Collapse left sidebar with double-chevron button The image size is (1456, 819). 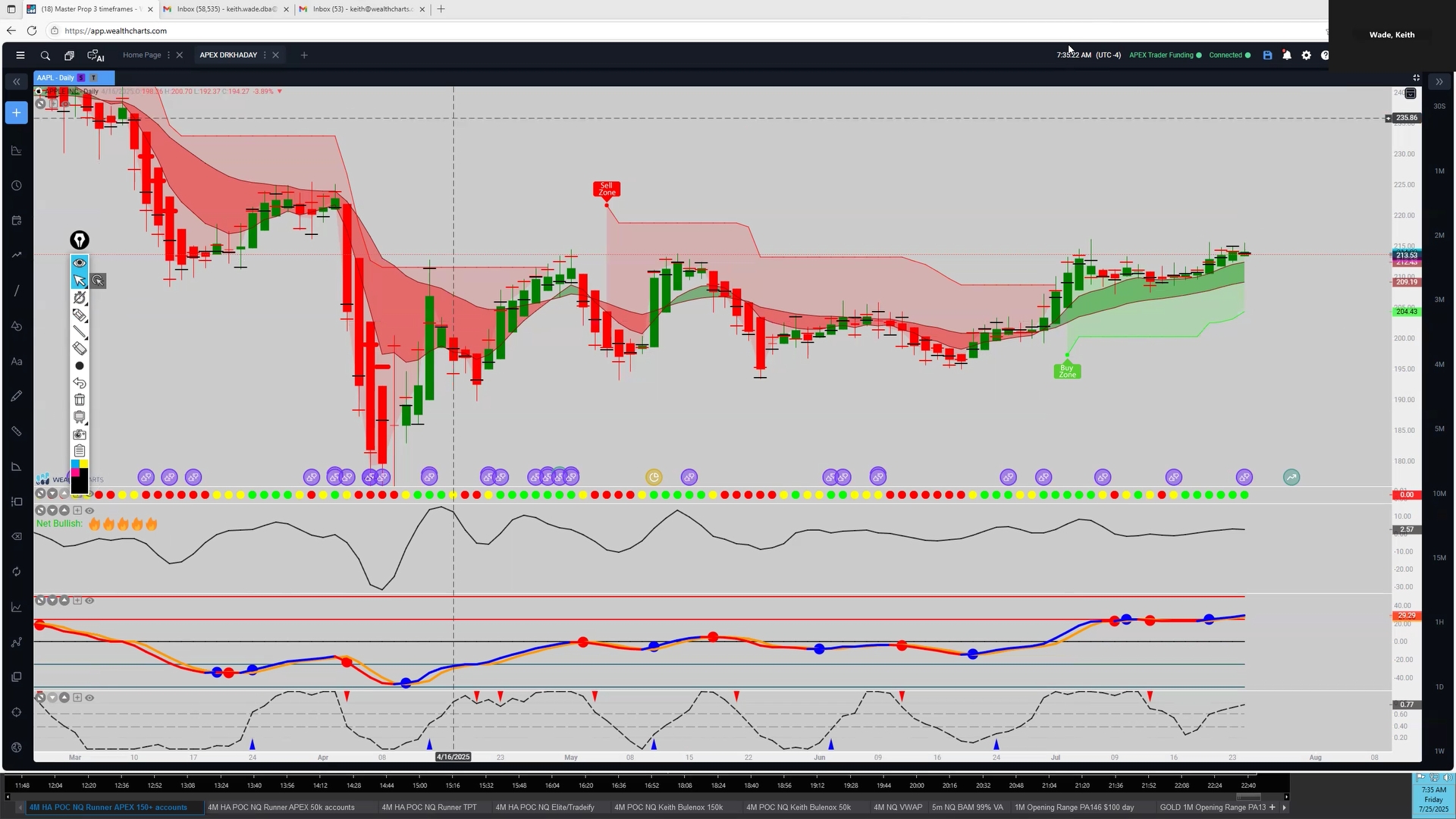pos(16,82)
